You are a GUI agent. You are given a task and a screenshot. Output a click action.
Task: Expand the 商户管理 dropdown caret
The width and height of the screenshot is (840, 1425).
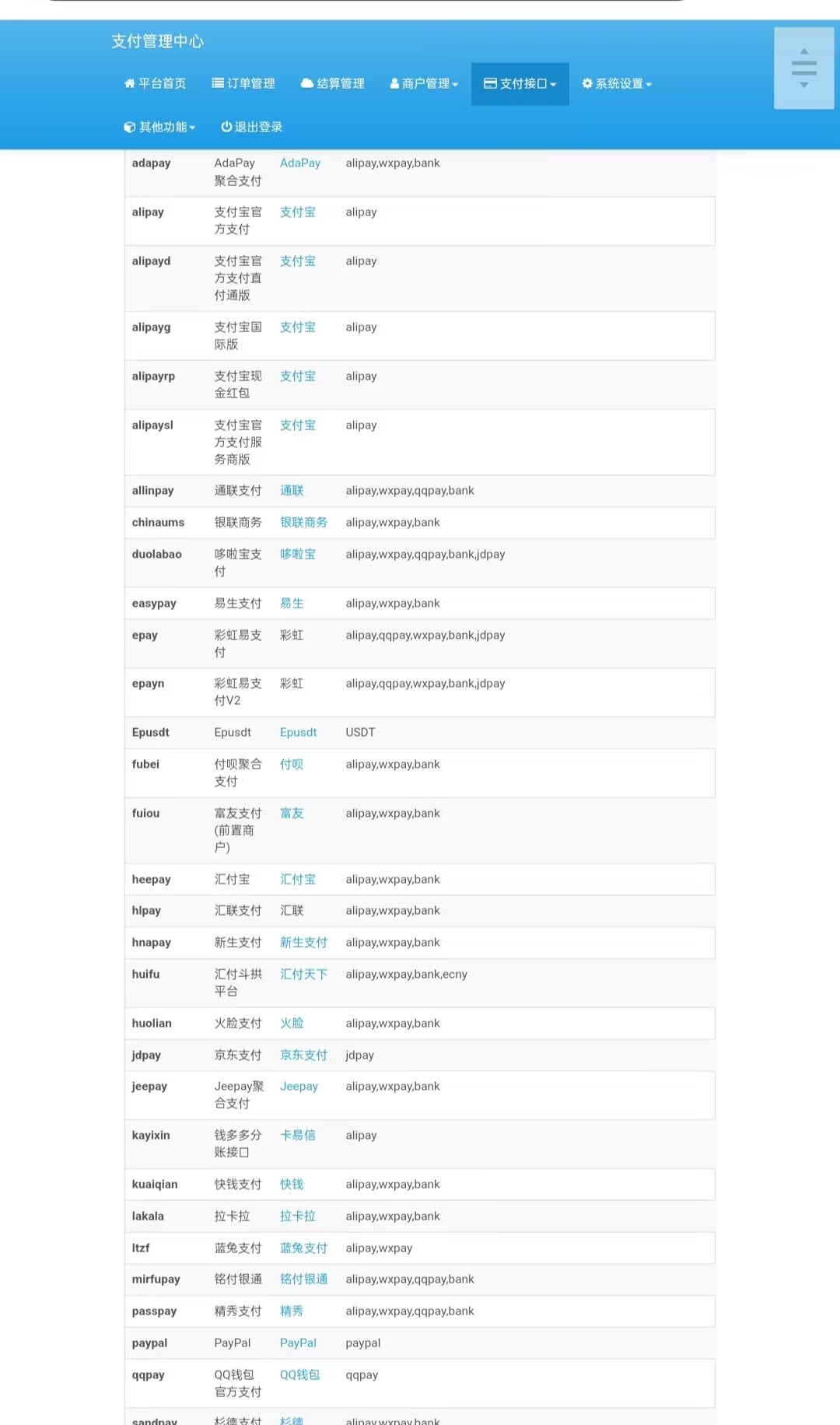click(x=455, y=85)
